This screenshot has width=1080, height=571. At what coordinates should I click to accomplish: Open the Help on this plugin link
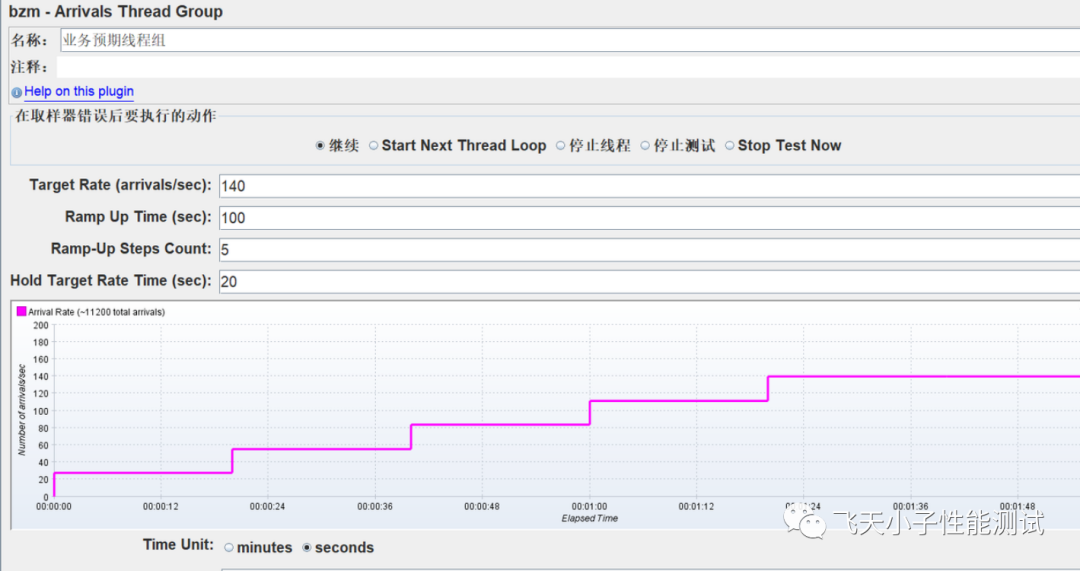point(79,92)
